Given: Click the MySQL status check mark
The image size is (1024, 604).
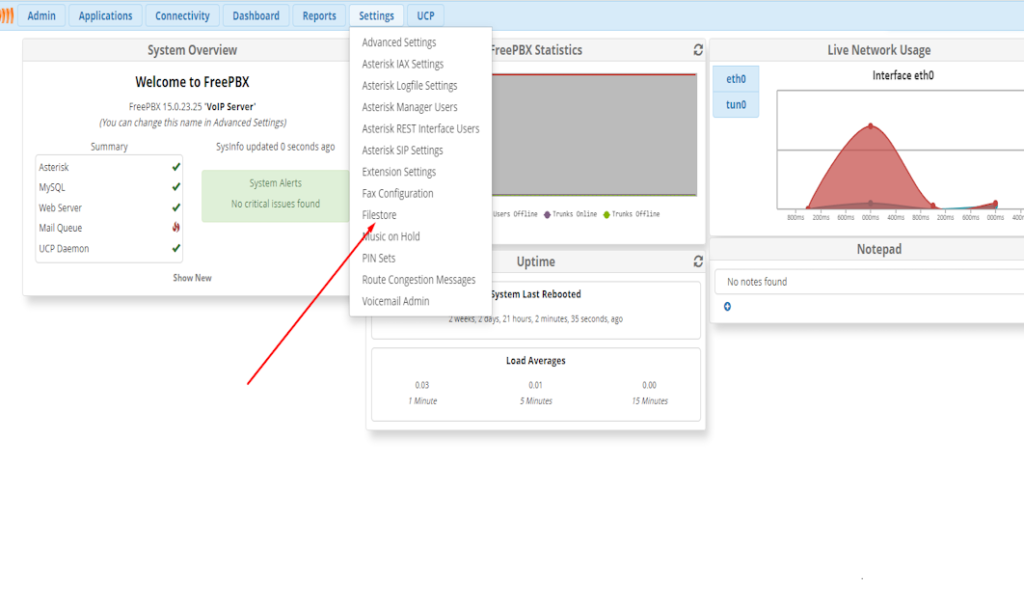Looking at the screenshot, I should point(176,187).
